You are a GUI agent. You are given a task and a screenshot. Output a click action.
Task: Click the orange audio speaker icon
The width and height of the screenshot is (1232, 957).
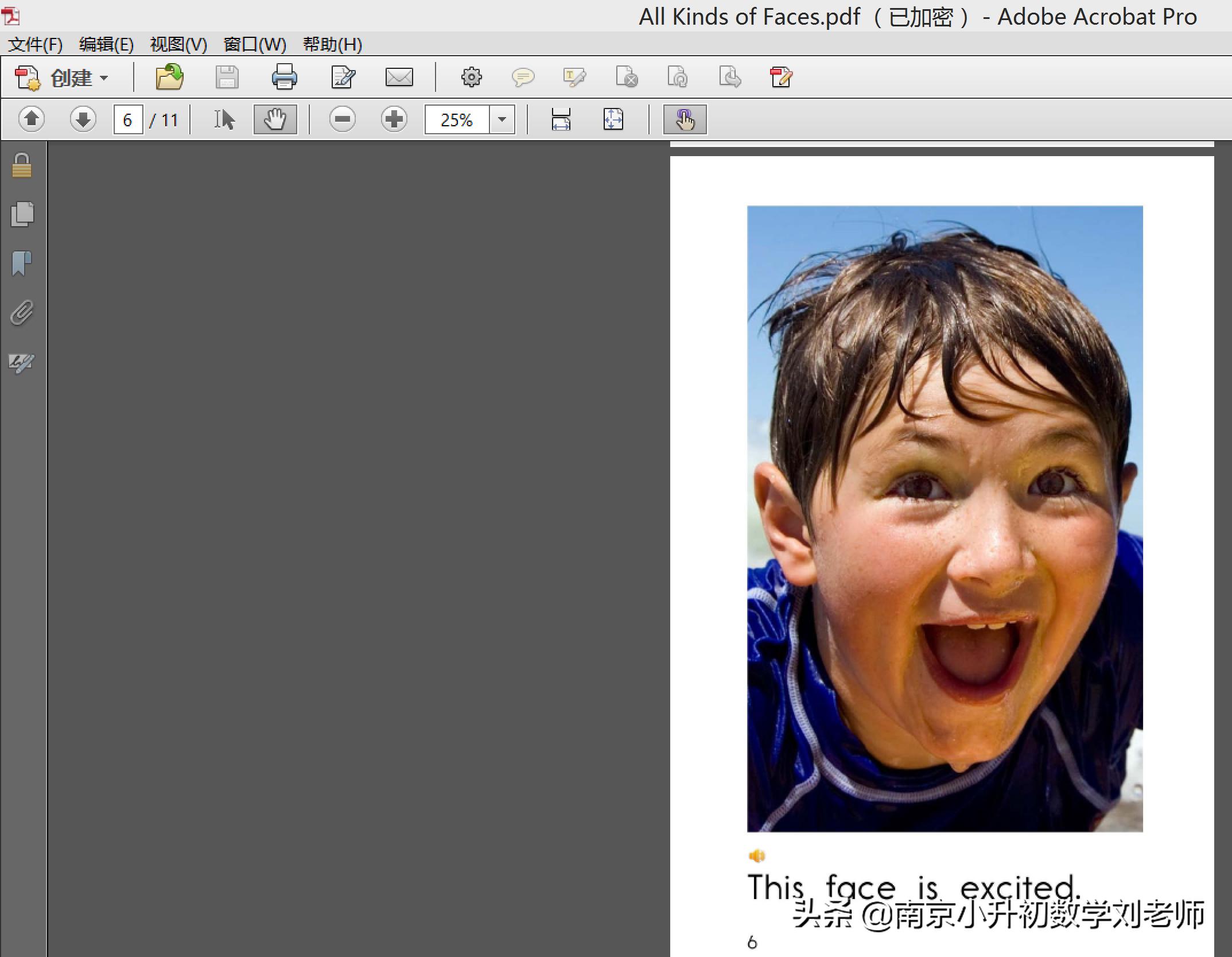click(756, 856)
